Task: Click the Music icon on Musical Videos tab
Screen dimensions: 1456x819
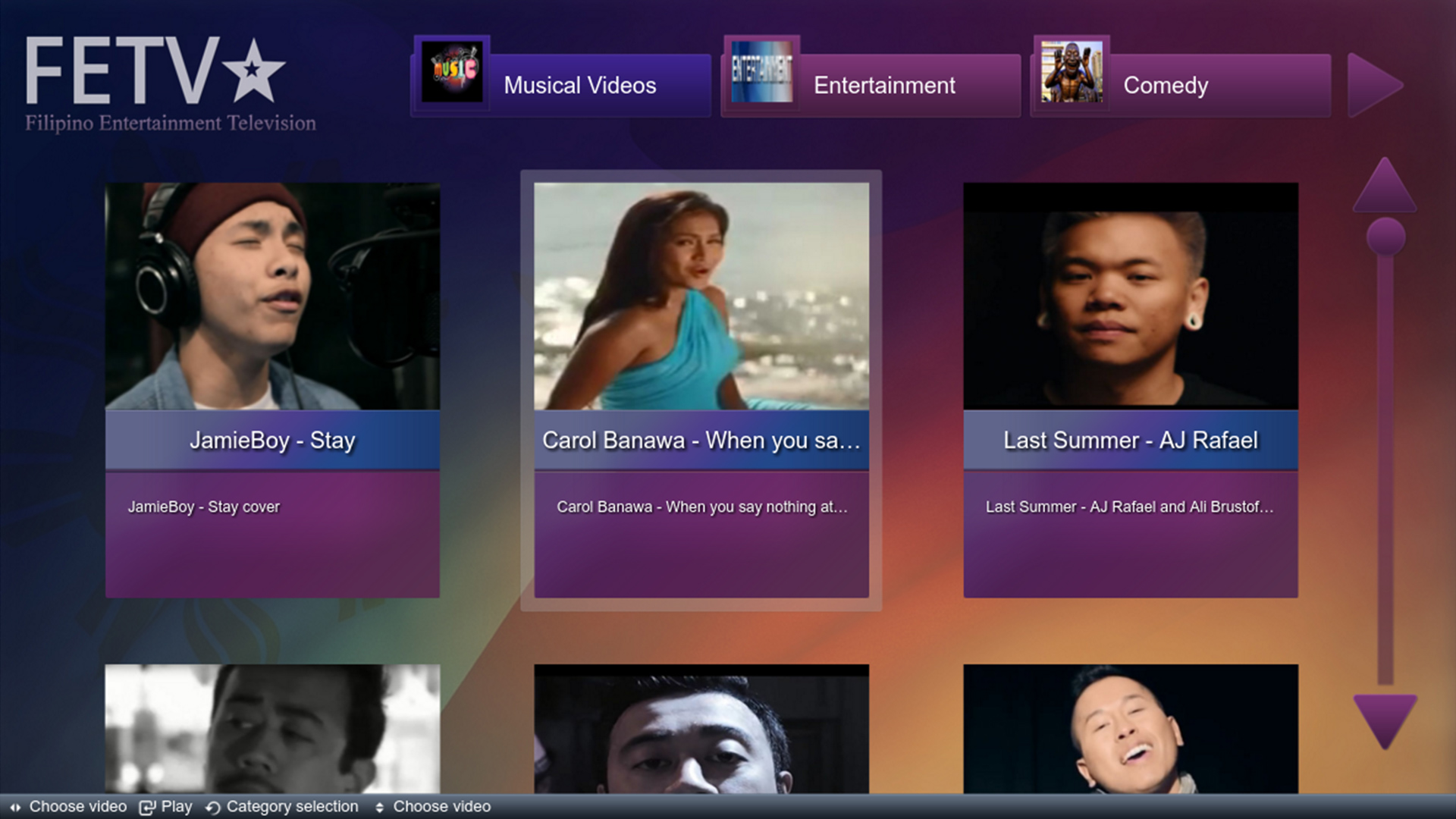Action: point(453,74)
